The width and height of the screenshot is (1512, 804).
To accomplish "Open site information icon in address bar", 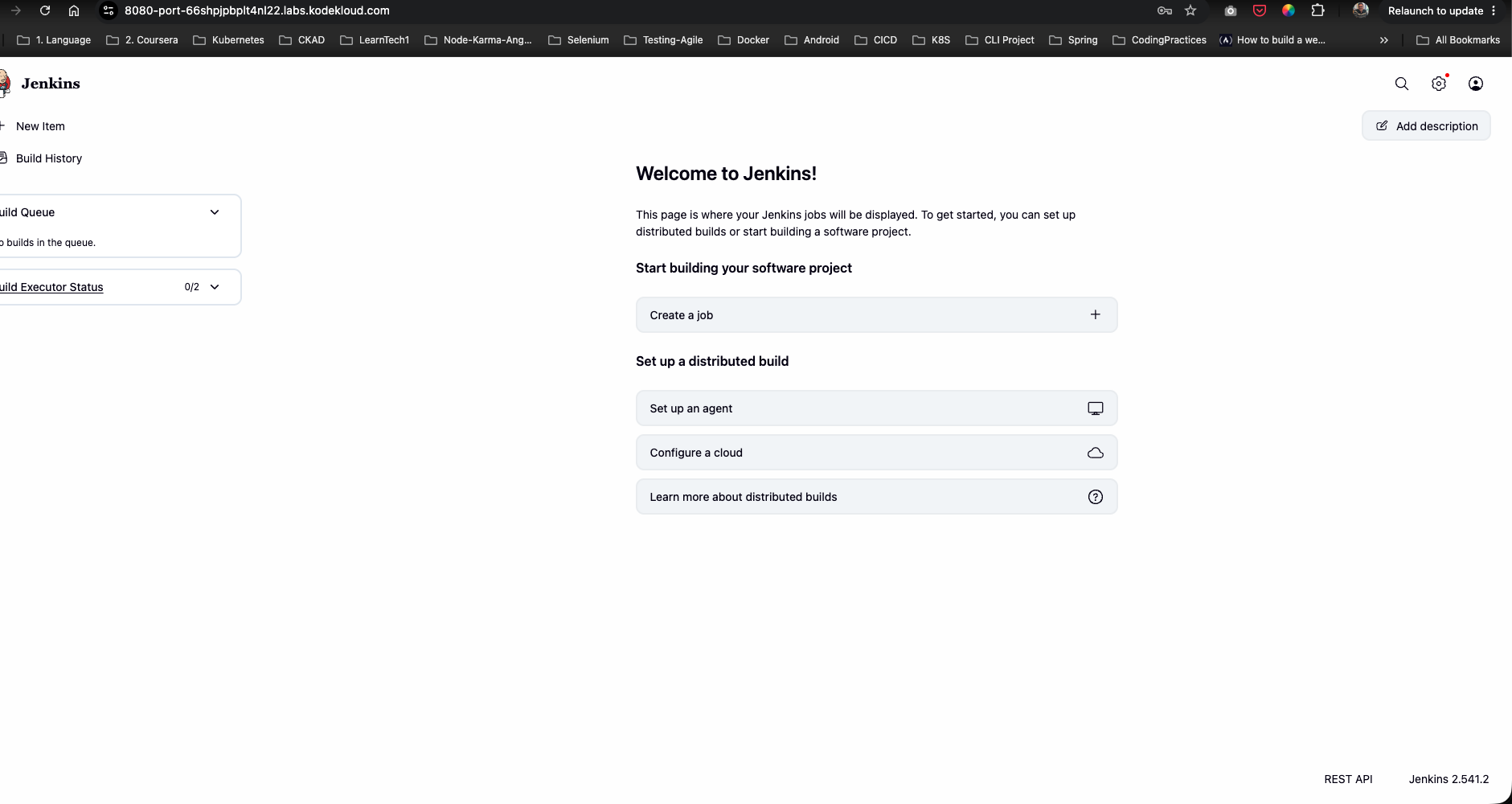I will (109, 10).
